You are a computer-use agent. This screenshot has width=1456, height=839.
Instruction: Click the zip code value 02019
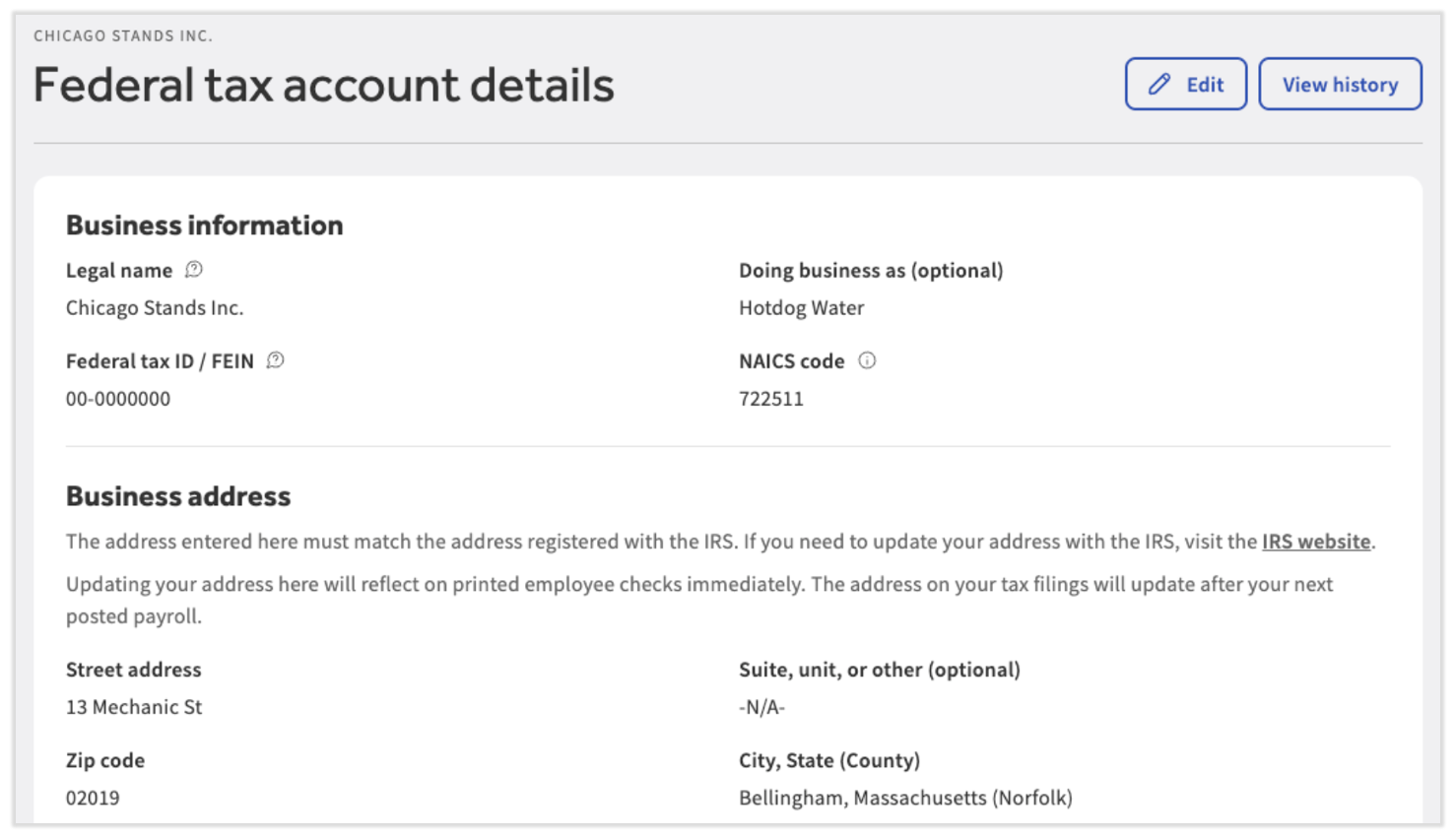pos(93,798)
